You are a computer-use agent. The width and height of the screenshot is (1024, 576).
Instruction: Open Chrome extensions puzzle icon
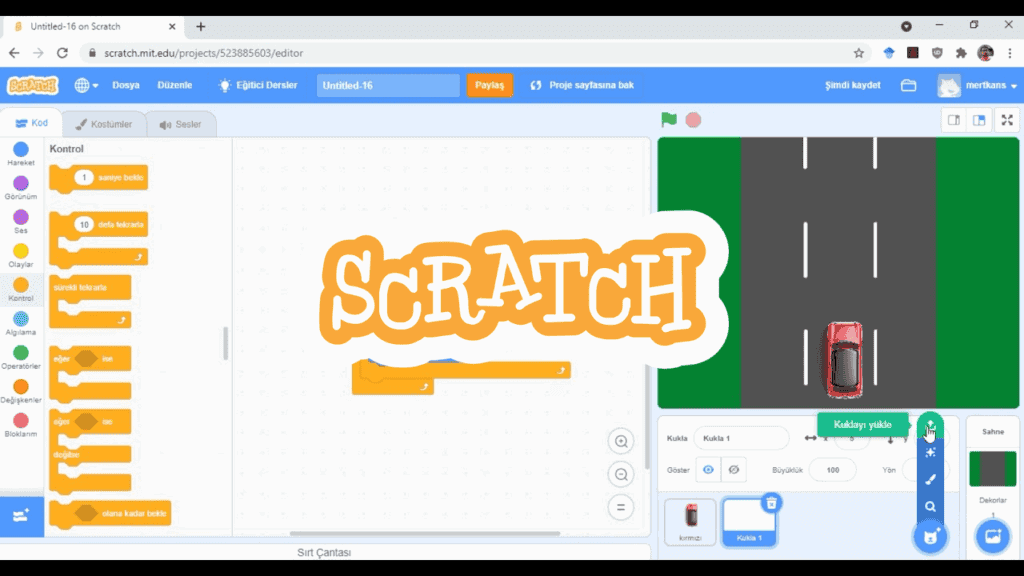click(961, 53)
